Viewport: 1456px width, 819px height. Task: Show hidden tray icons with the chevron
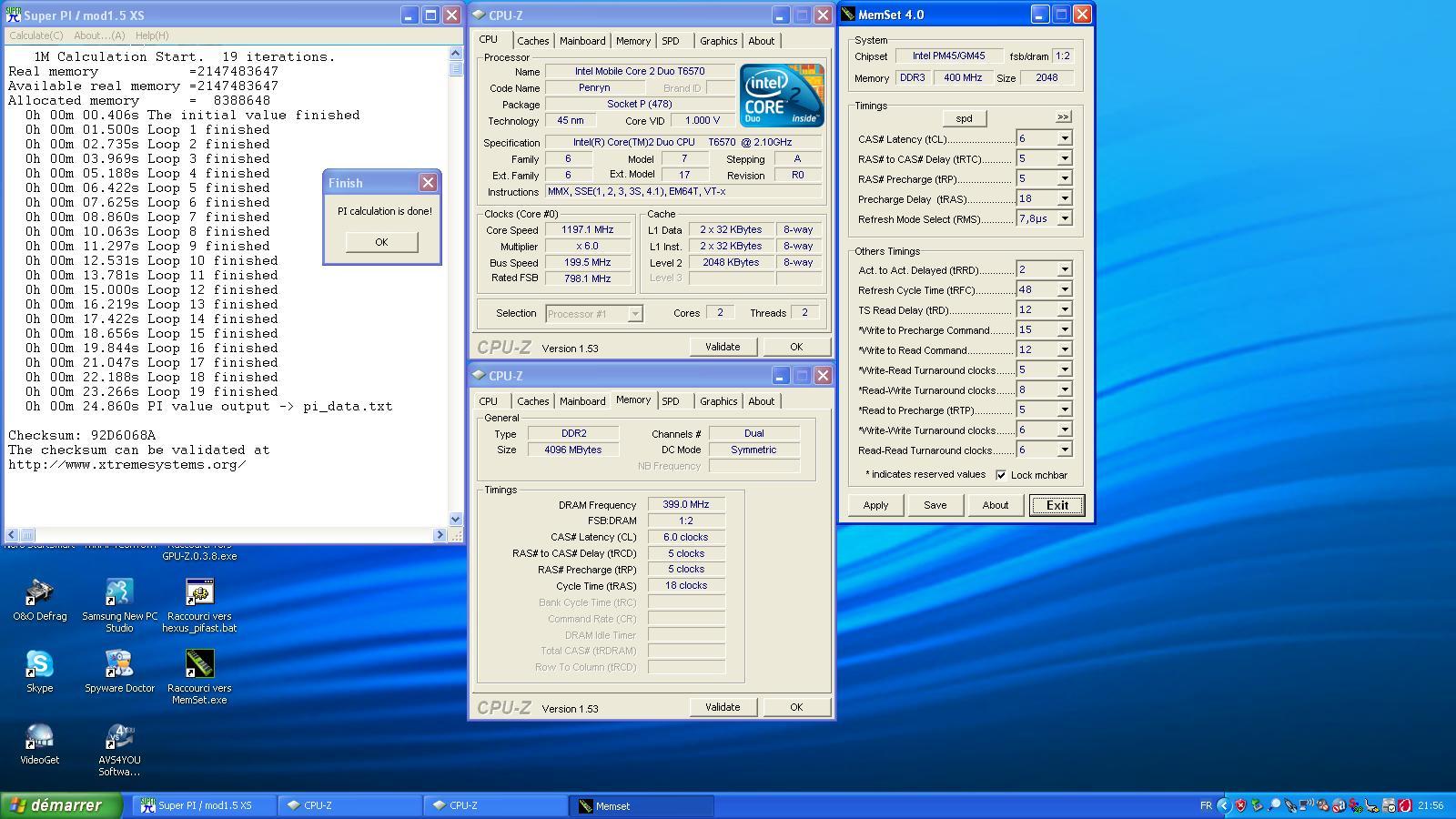pos(1224,805)
